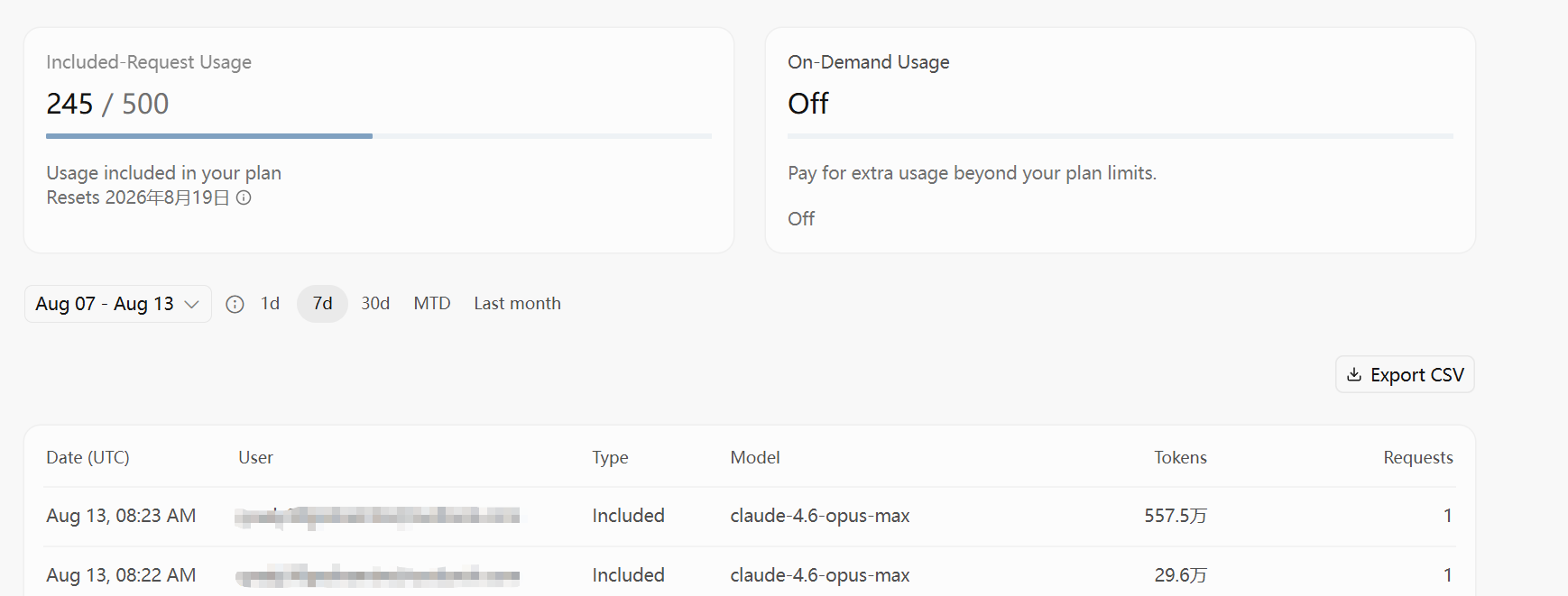Image resolution: width=1568 pixels, height=596 pixels.
Task: Click the 29.6万 tokens value
Action: [x=1181, y=575]
